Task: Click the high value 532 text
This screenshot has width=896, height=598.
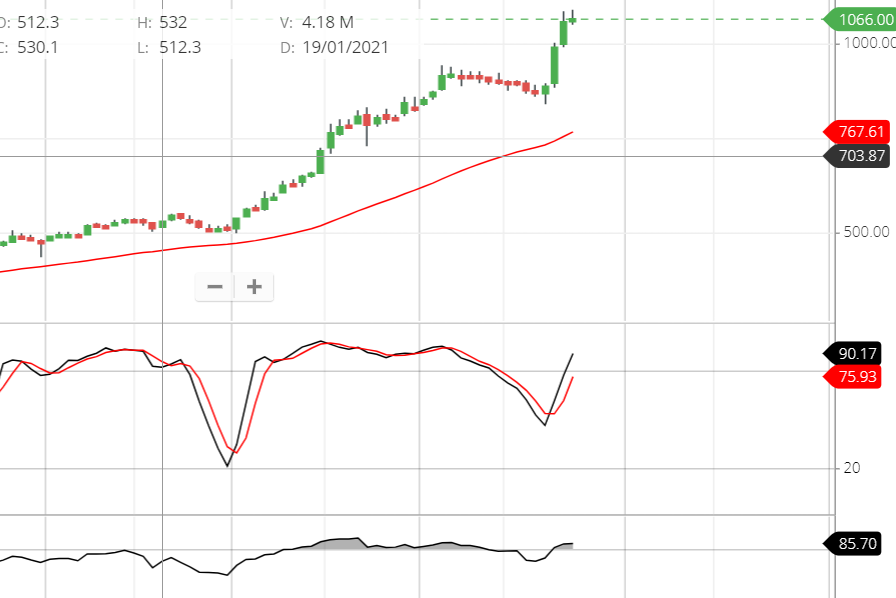Action: (173, 22)
